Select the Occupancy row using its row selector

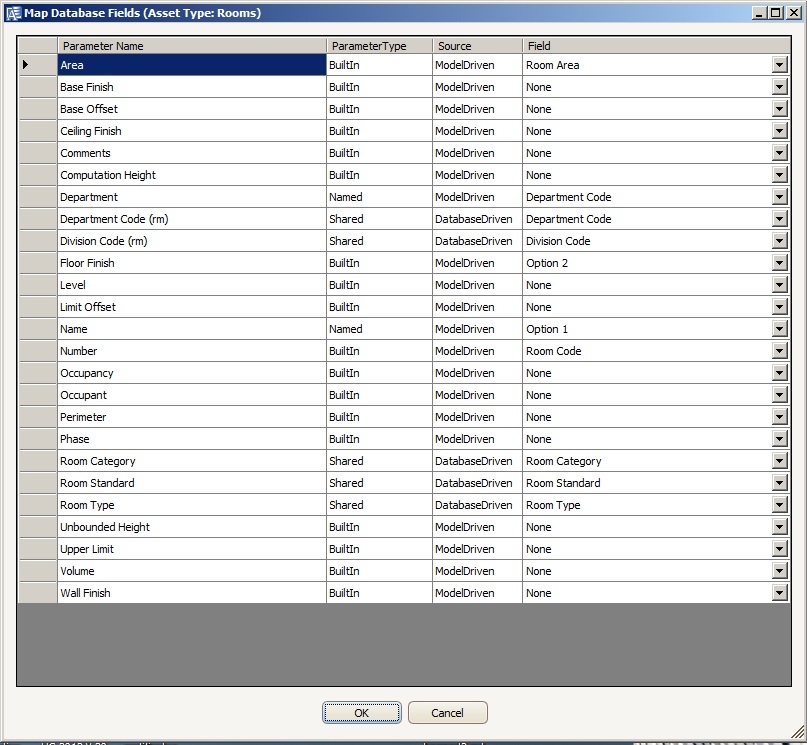(x=36, y=372)
